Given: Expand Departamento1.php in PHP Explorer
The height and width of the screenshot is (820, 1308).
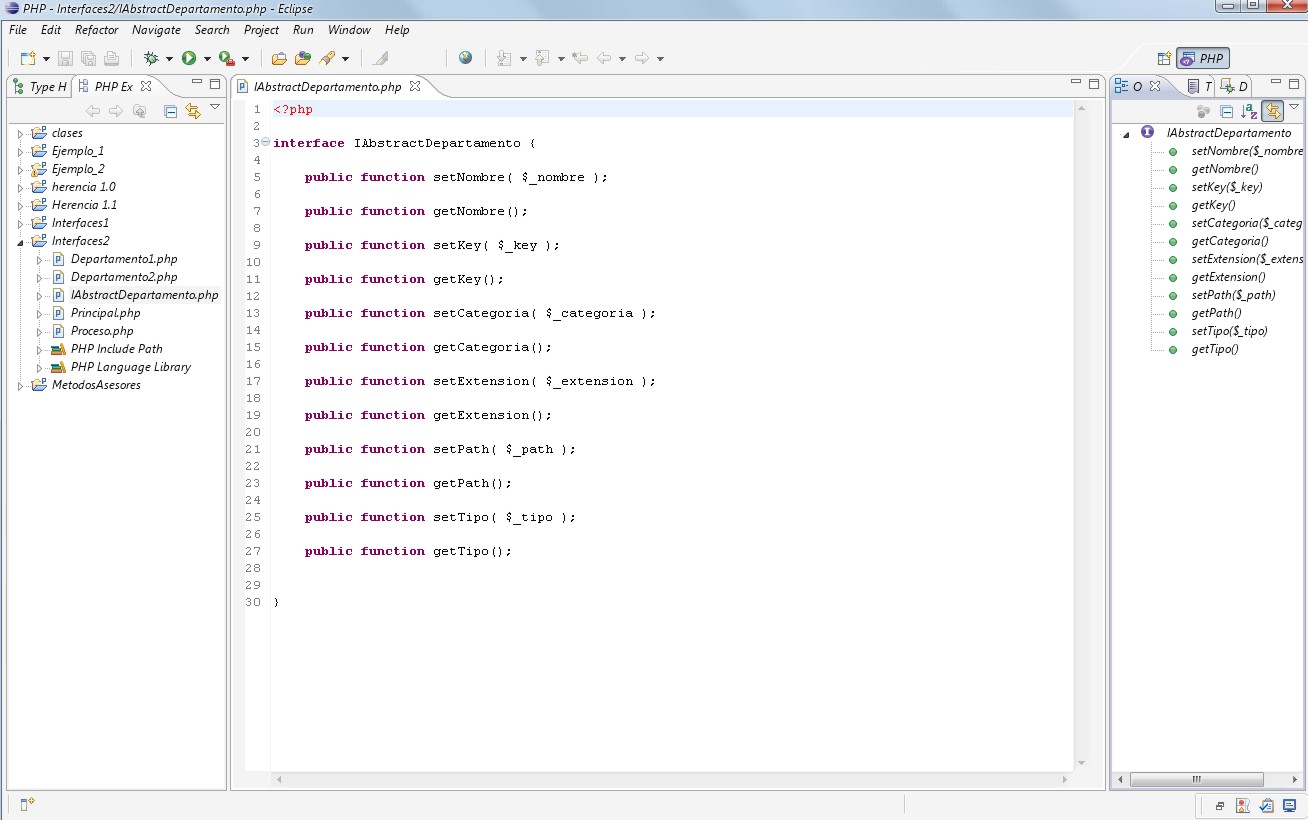Looking at the screenshot, I should pyautogui.click(x=39, y=258).
